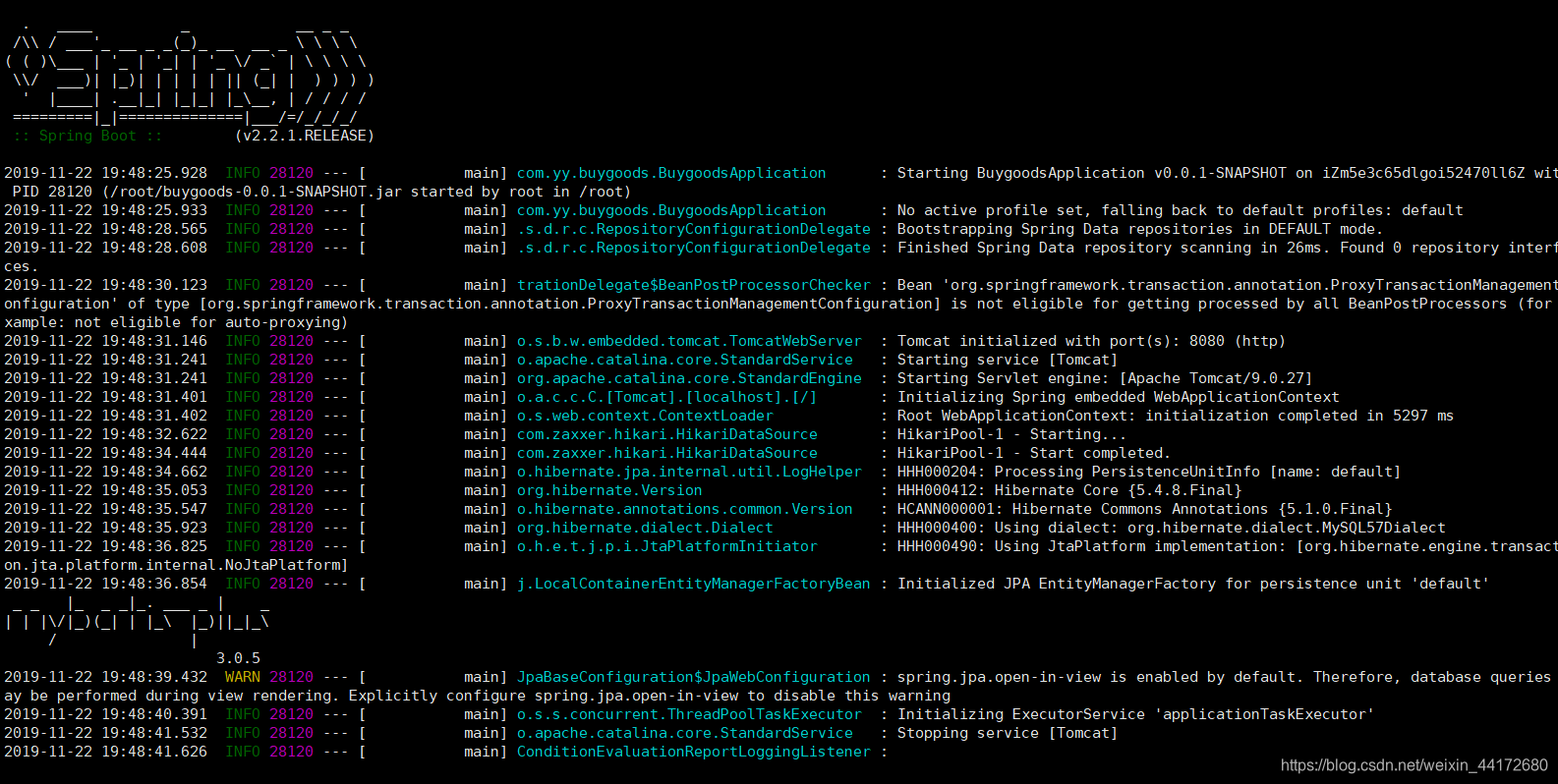Click the org.apache.catalina.core.StandardEngine logger name
1558x784 pixels.
pos(689,378)
